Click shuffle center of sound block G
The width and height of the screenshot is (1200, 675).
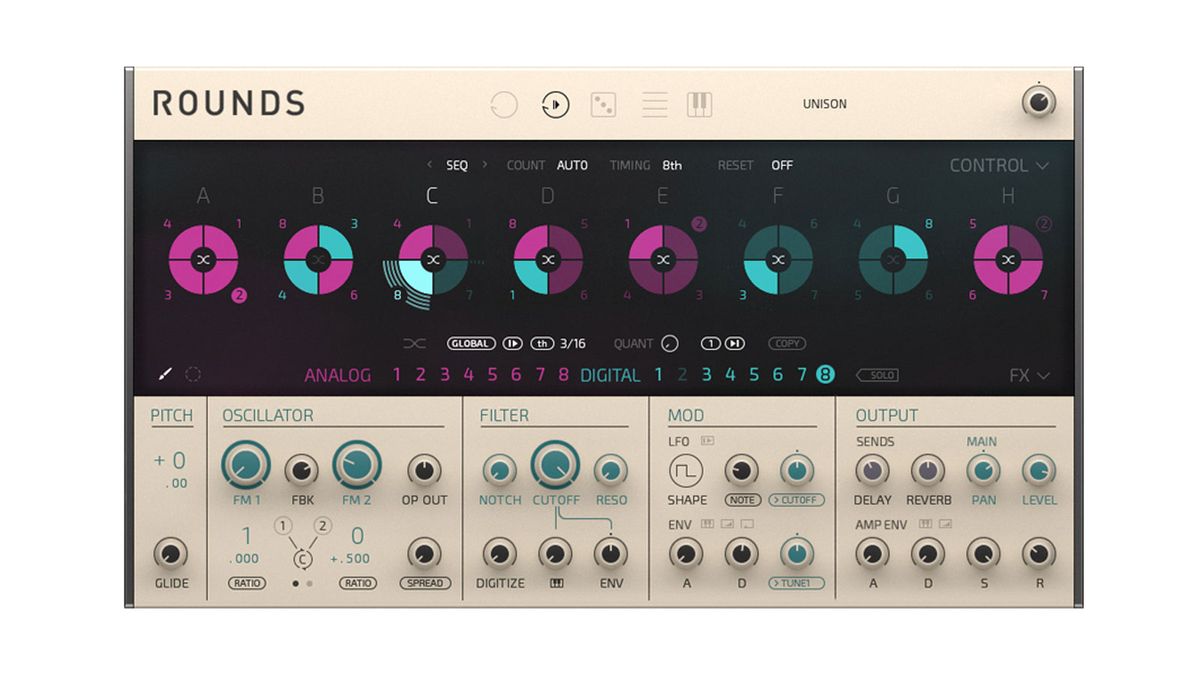pyautogui.click(x=893, y=260)
